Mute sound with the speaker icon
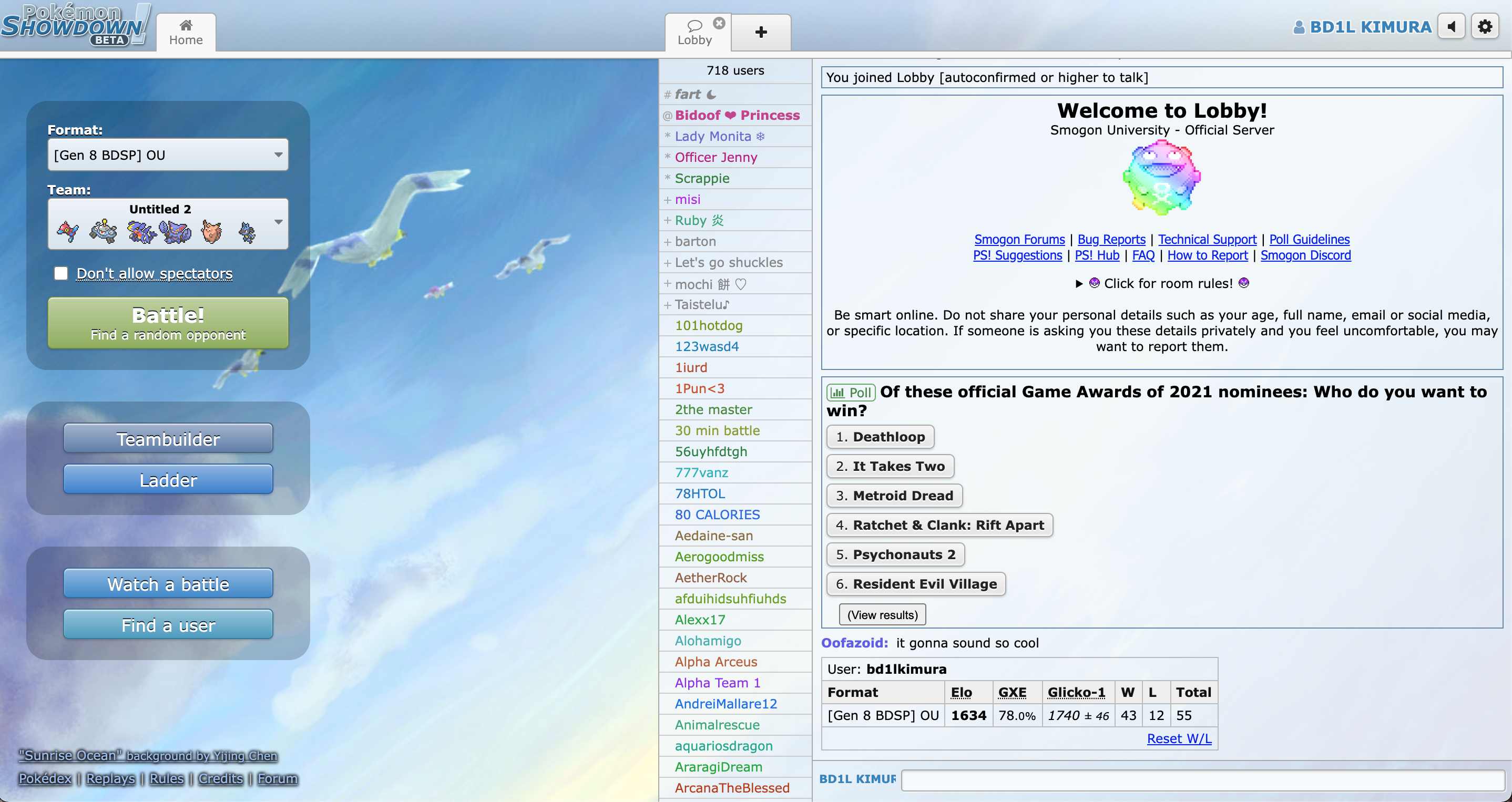 coord(1452,27)
